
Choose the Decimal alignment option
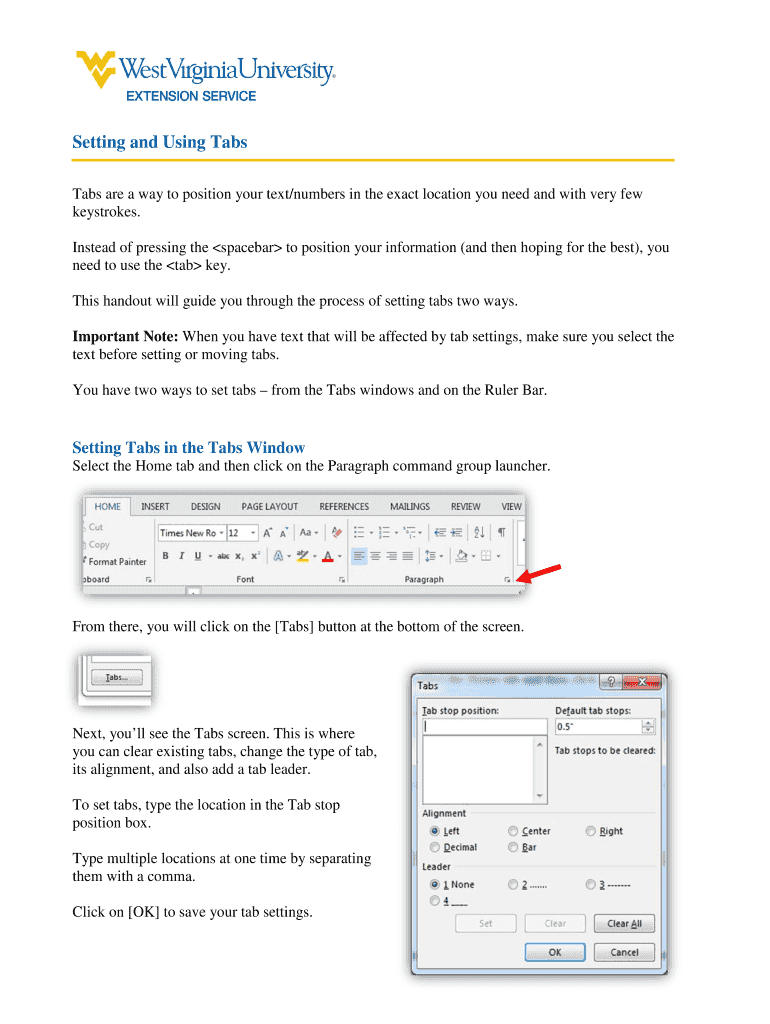[434, 848]
